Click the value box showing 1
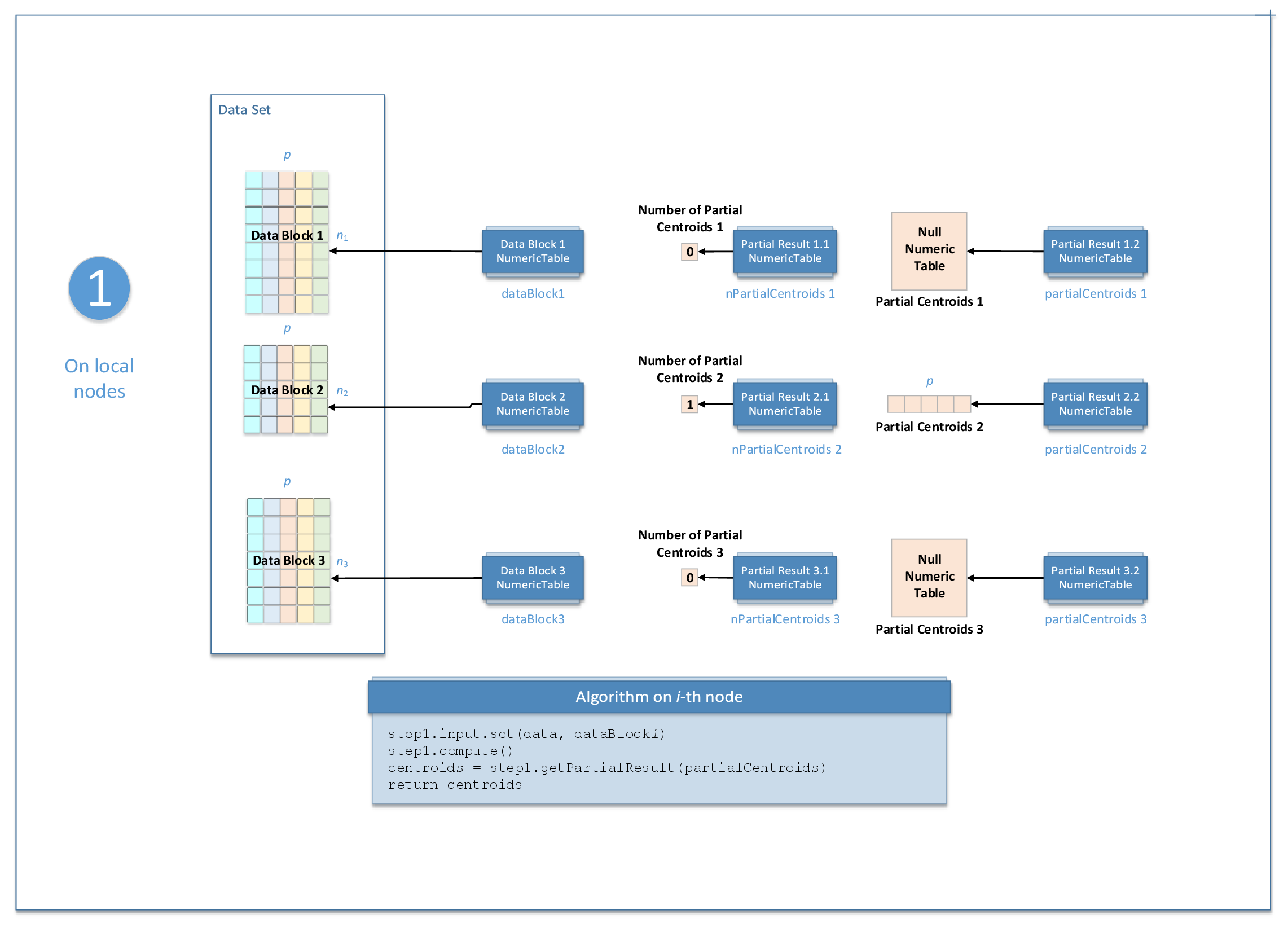 (689, 405)
